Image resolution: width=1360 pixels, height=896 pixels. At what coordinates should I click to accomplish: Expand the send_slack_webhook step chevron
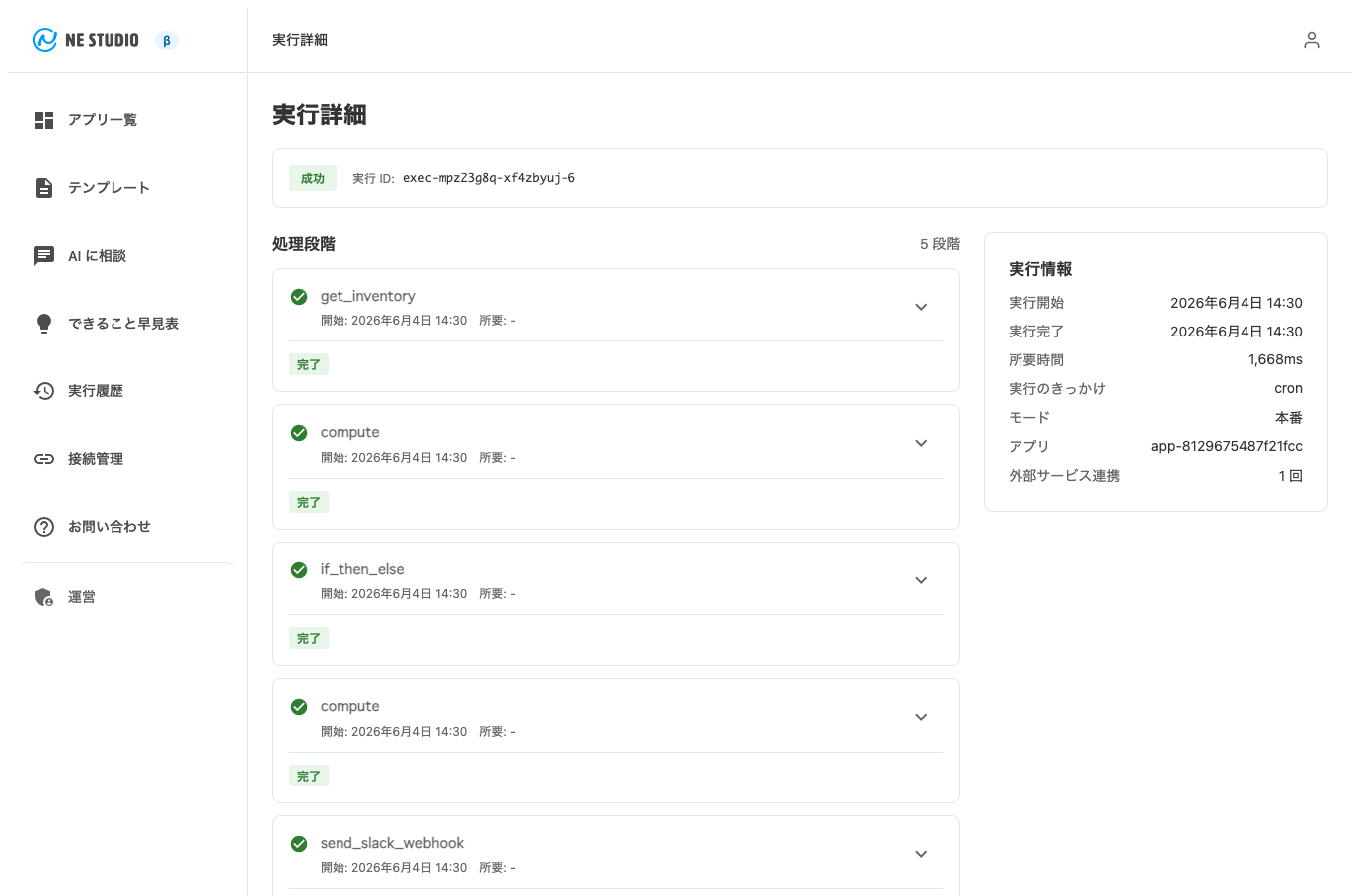tap(921, 854)
